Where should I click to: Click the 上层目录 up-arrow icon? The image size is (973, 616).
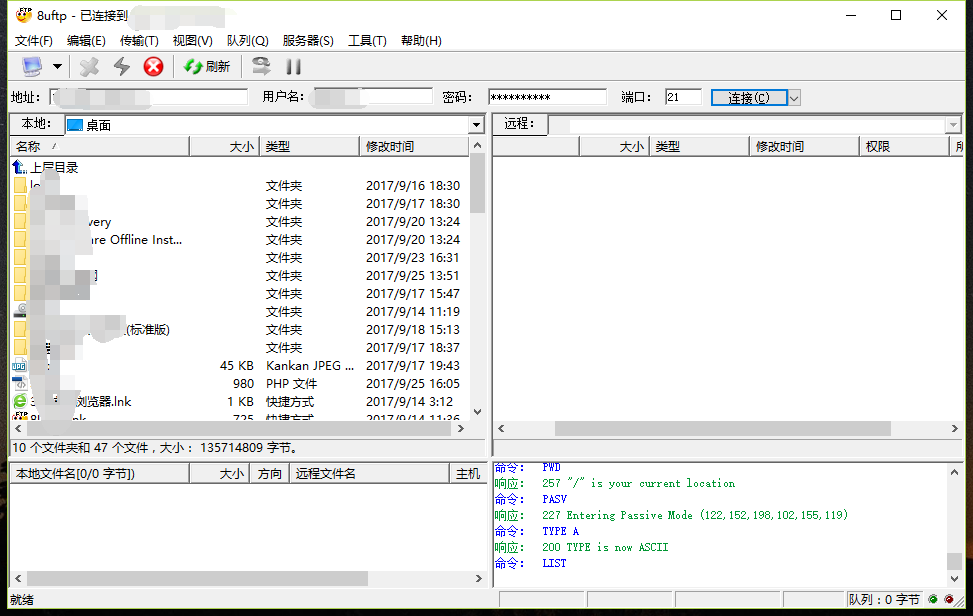(x=19, y=167)
